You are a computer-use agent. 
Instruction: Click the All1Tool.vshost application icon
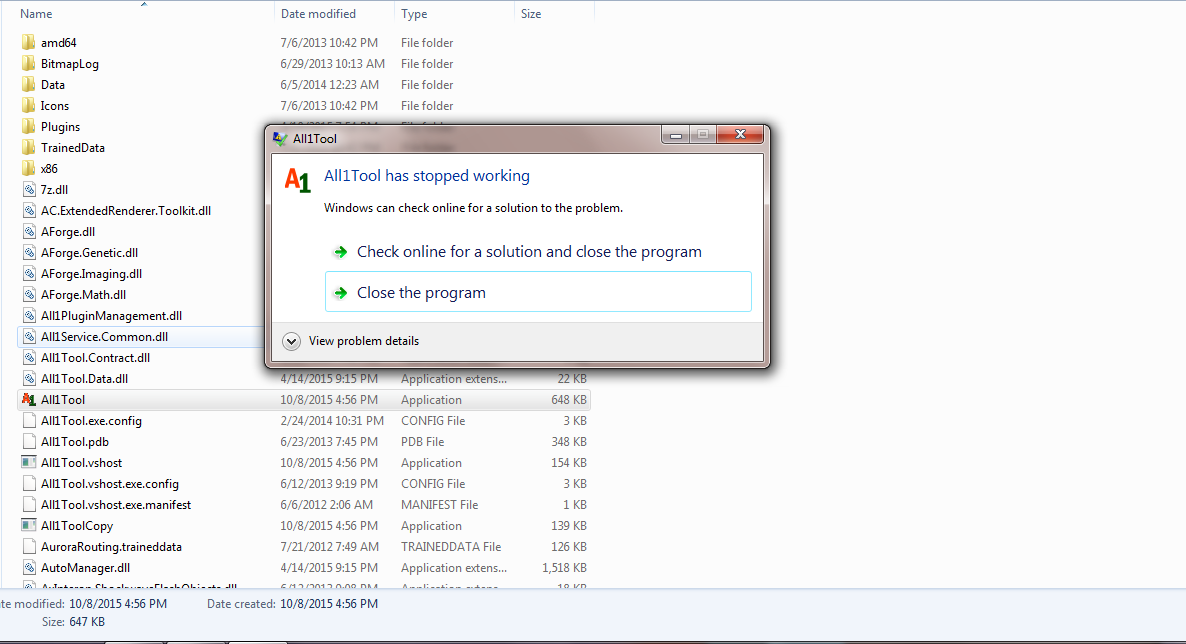pyautogui.click(x=29, y=462)
